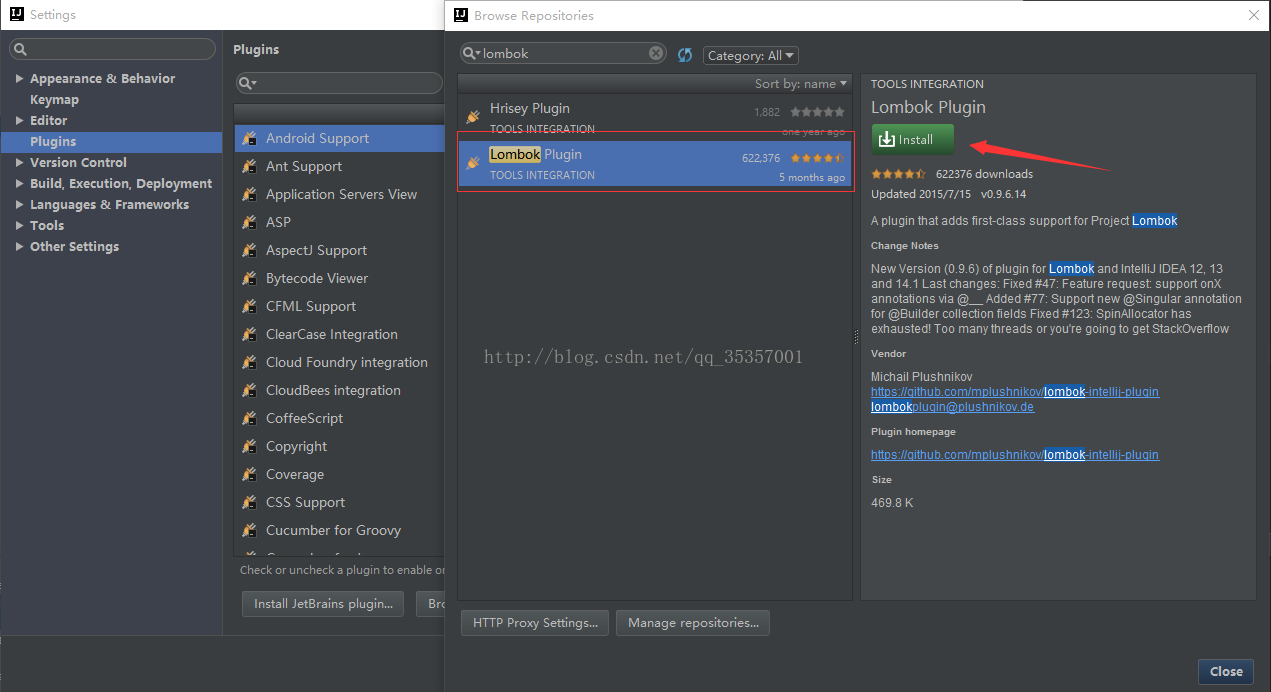Screen dimensions: 1271x692
Task: Select ClearCase Integration plugin
Action: [340, 335]
